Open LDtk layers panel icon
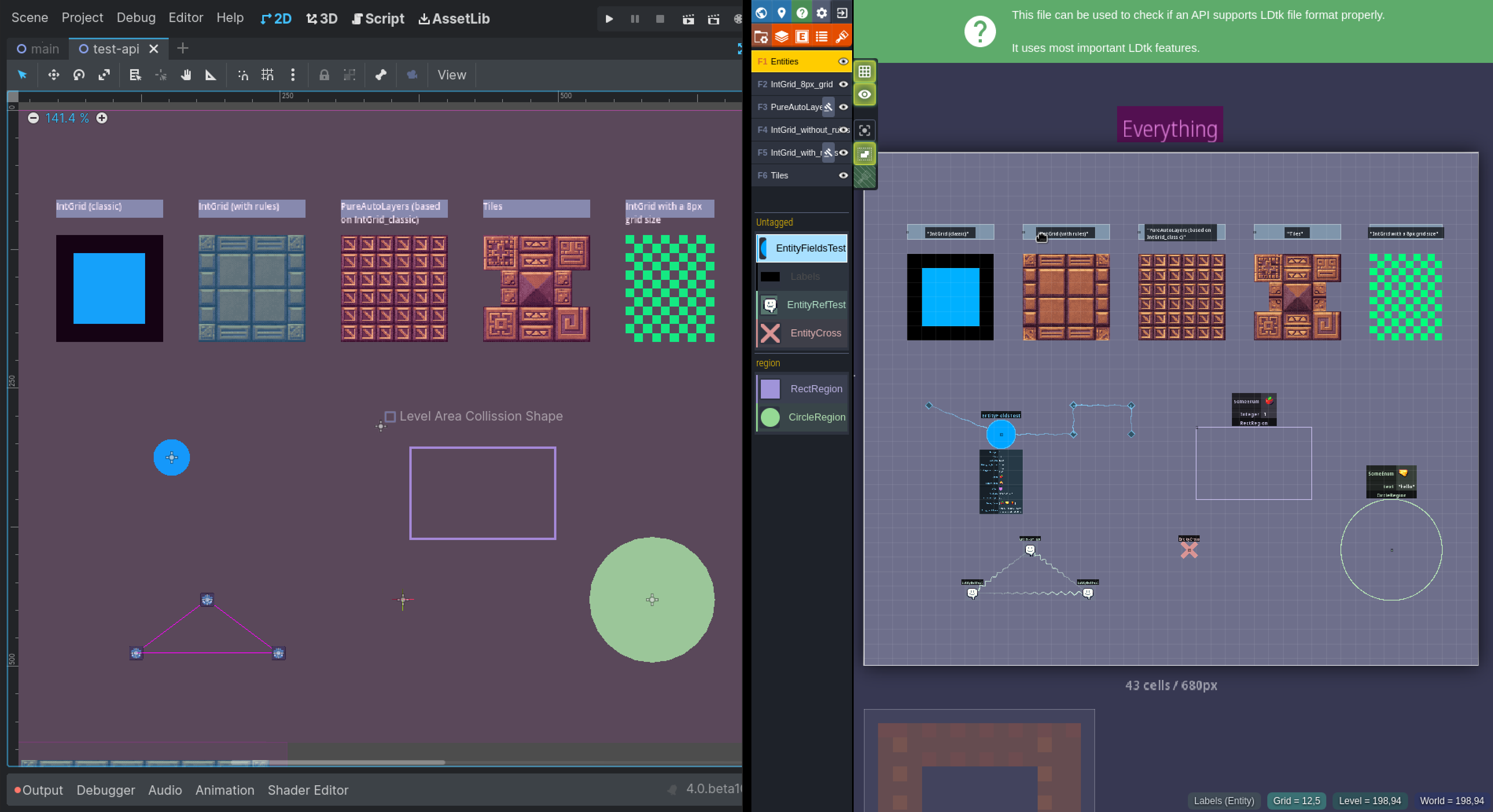 tap(781, 37)
